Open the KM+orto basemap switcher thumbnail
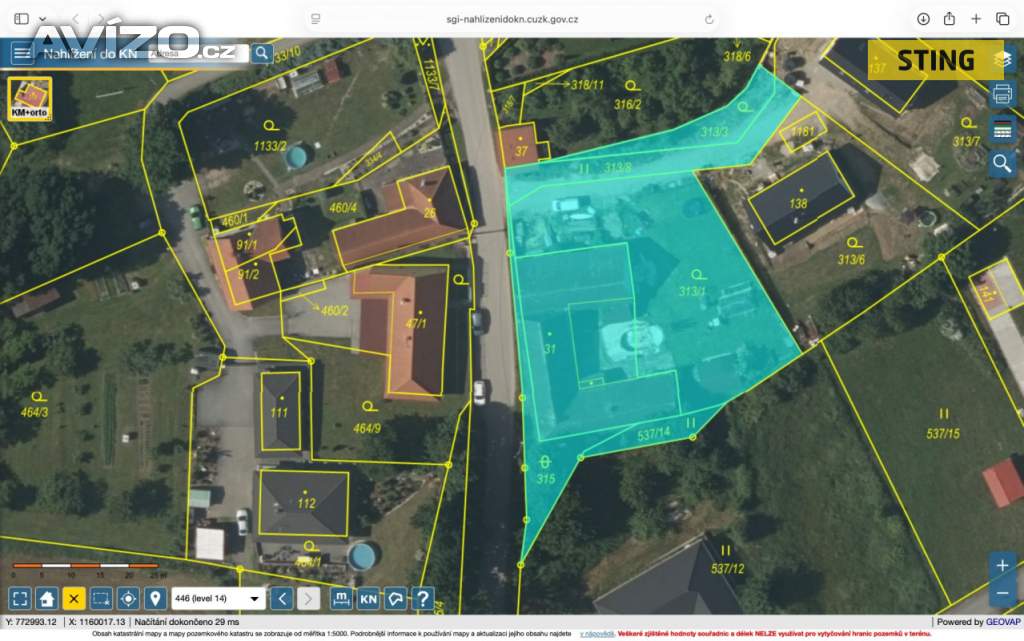 click(29, 99)
